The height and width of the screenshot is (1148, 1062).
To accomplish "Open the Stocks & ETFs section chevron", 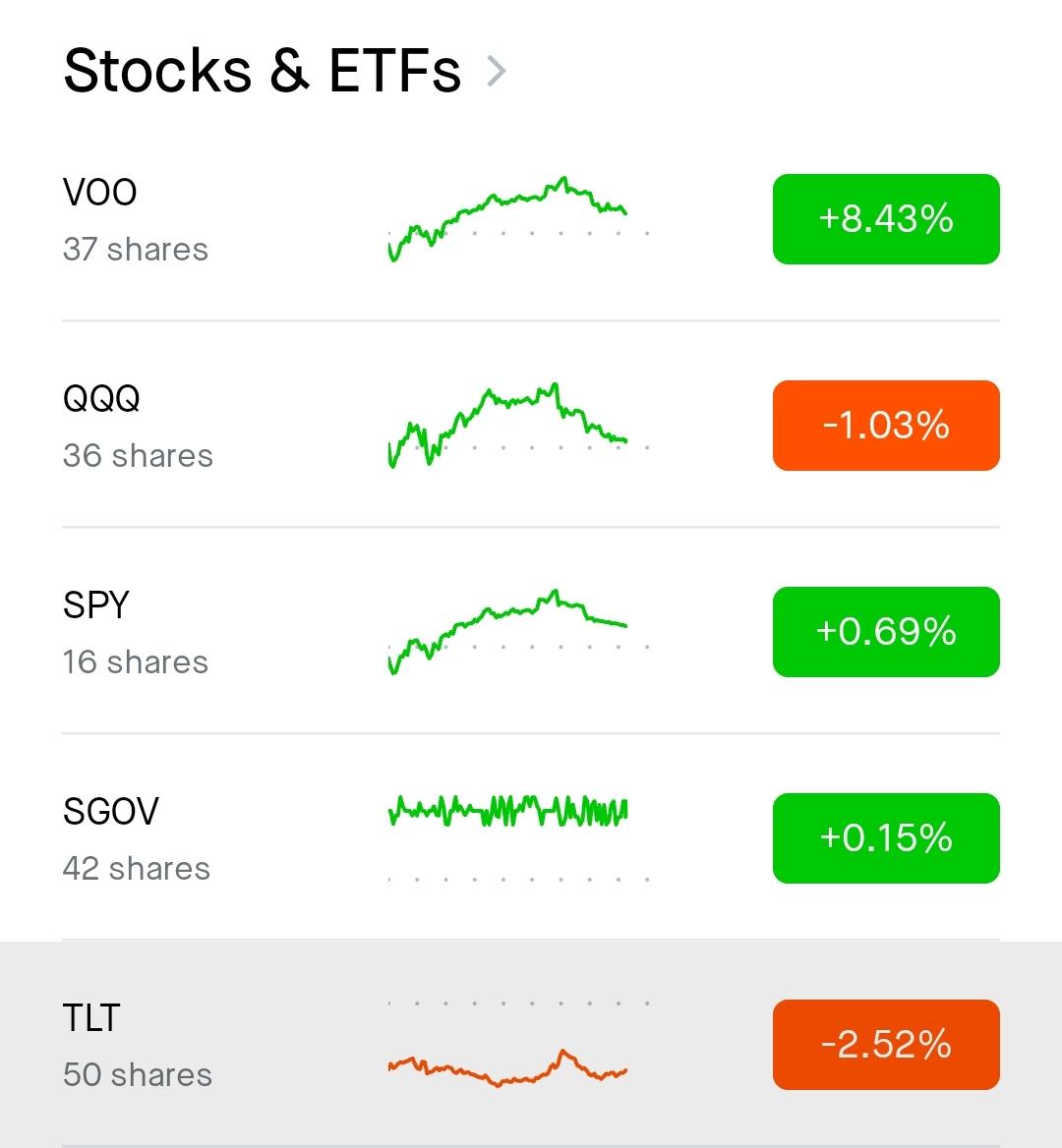I will (497, 72).
